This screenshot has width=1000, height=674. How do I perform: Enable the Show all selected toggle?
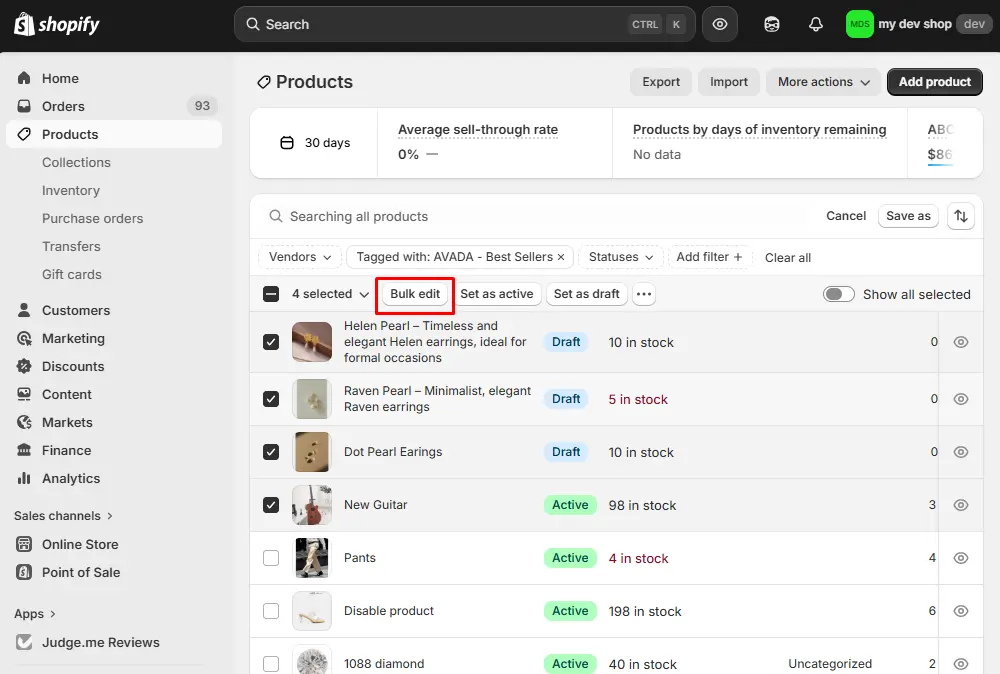[x=838, y=294]
